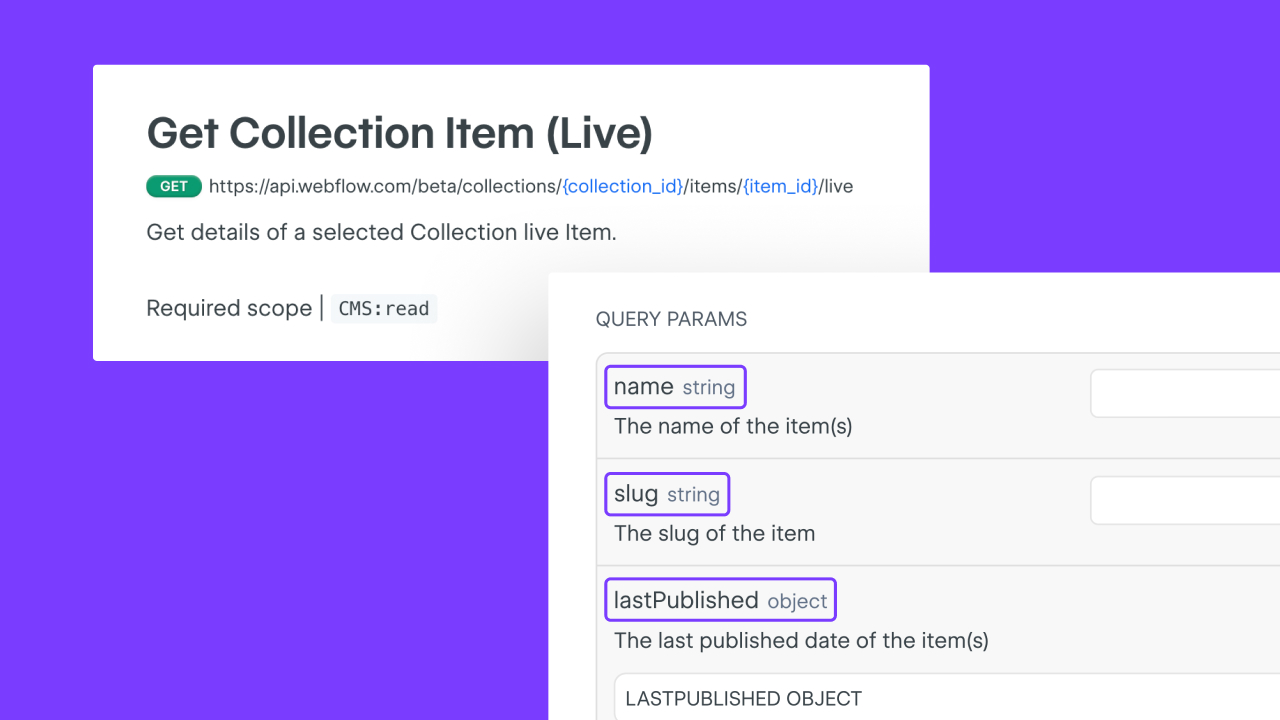1280x720 pixels.
Task: Click the 'object' type tag beside lastPublished
Action: [797, 601]
